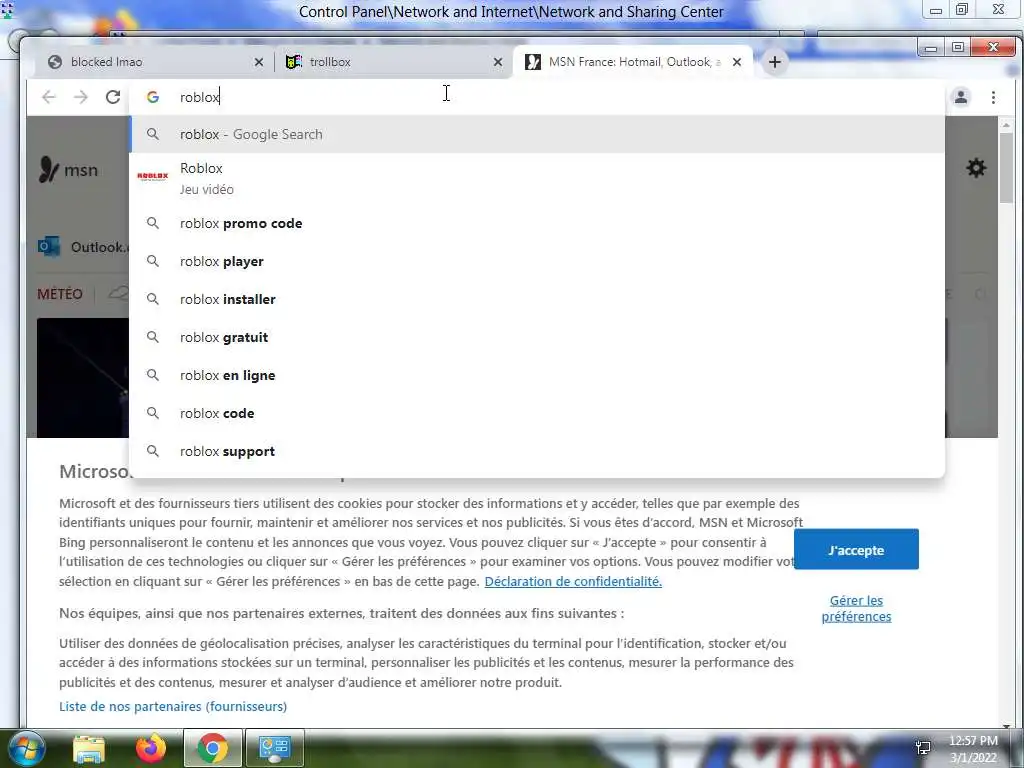This screenshot has width=1024, height=768.
Task: Click the scrollbar down arrow
Action: pos(1006,725)
